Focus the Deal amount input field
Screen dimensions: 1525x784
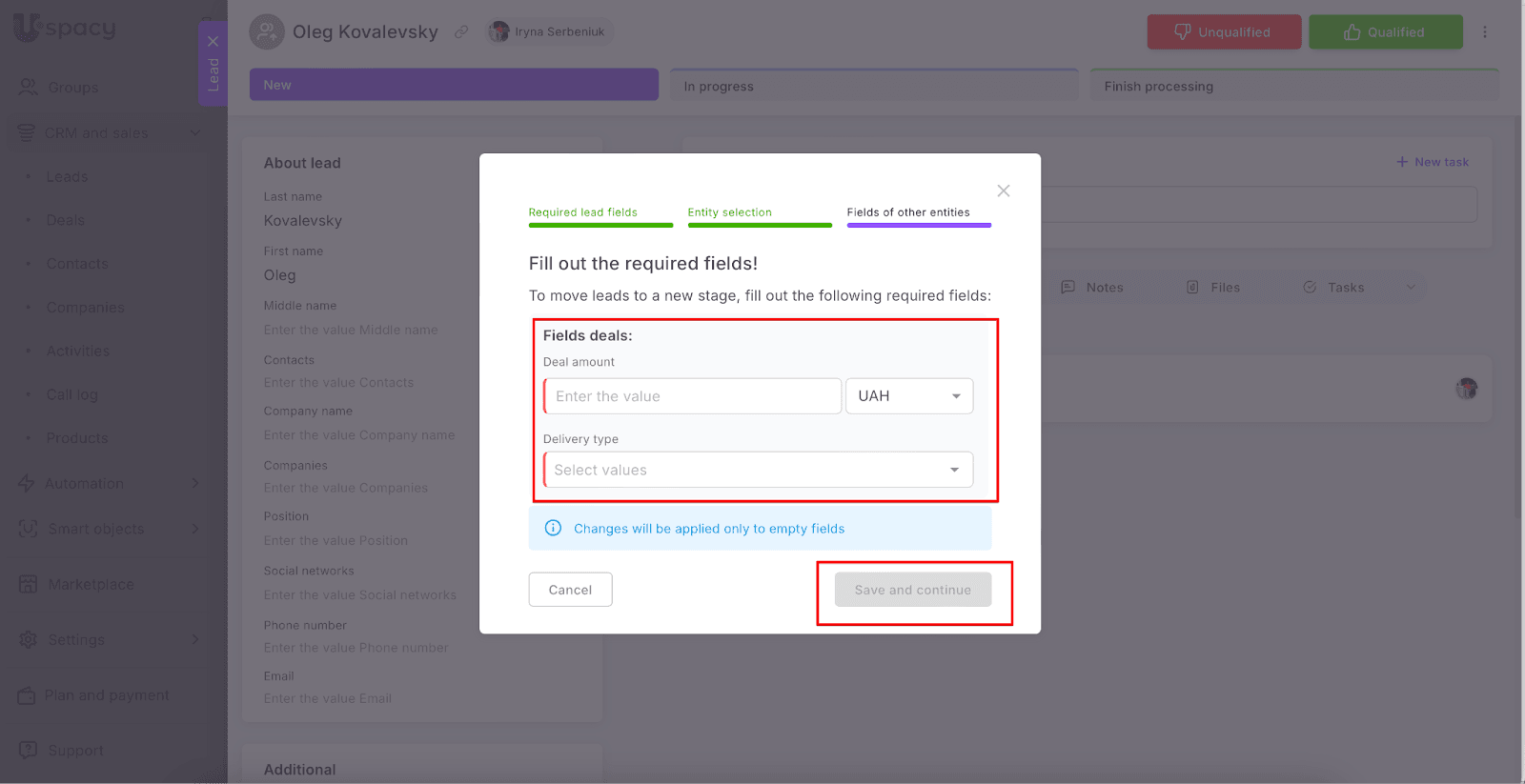[693, 396]
